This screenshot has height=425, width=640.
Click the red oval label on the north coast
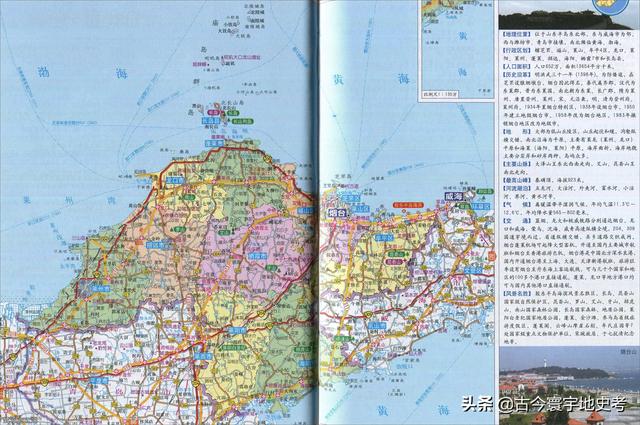(x=408, y=205)
